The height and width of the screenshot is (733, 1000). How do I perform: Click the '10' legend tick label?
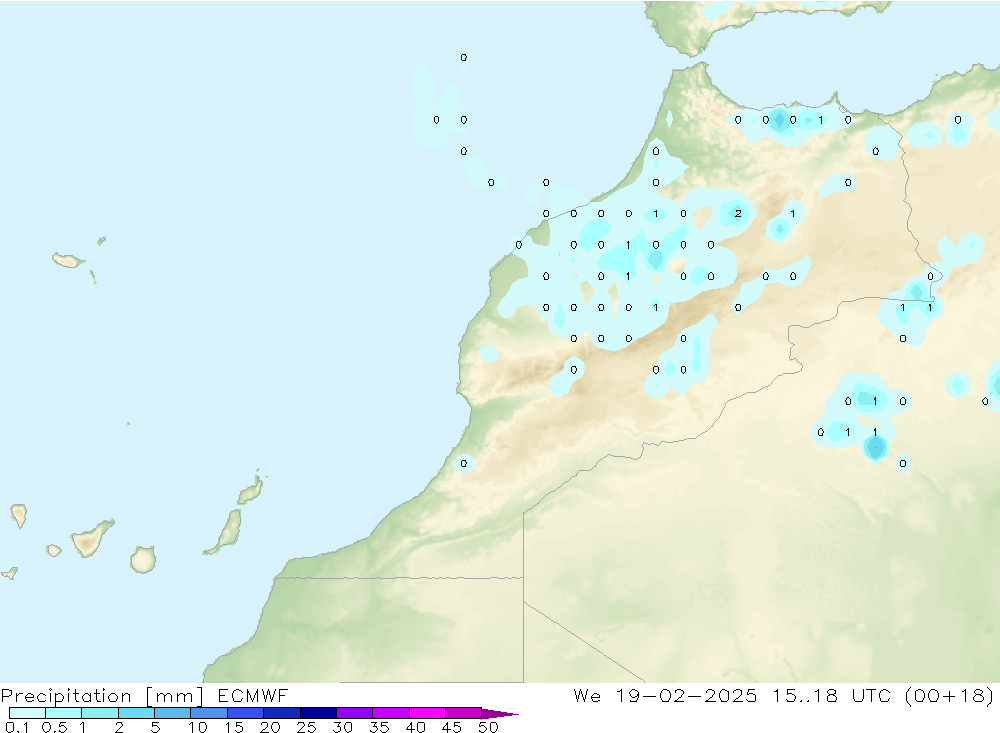pos(198,727)
